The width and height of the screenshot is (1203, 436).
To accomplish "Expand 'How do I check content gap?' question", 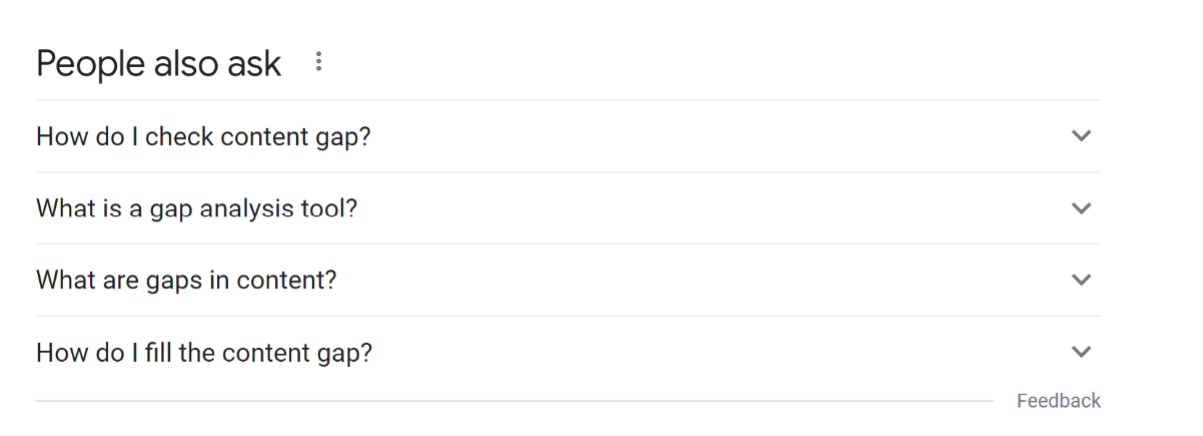I will point(568,136).
